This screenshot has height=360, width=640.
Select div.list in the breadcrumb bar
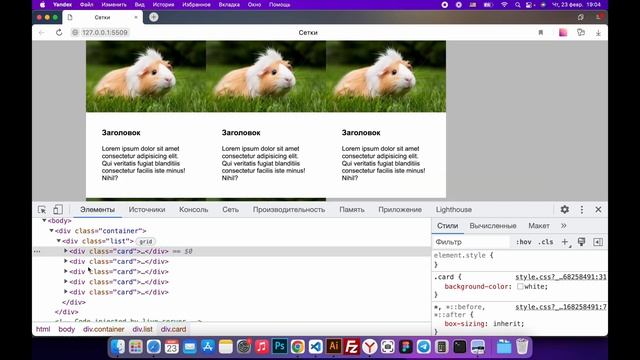pos(142,329)
